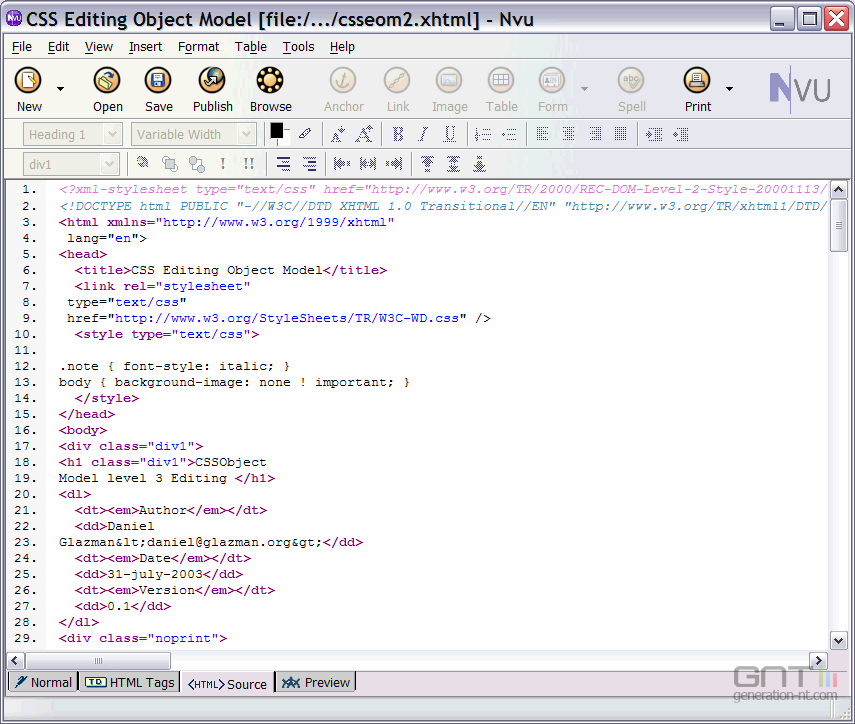The image size is (855, 724).
Task: Open the Format menu
Action: (198, 47)
